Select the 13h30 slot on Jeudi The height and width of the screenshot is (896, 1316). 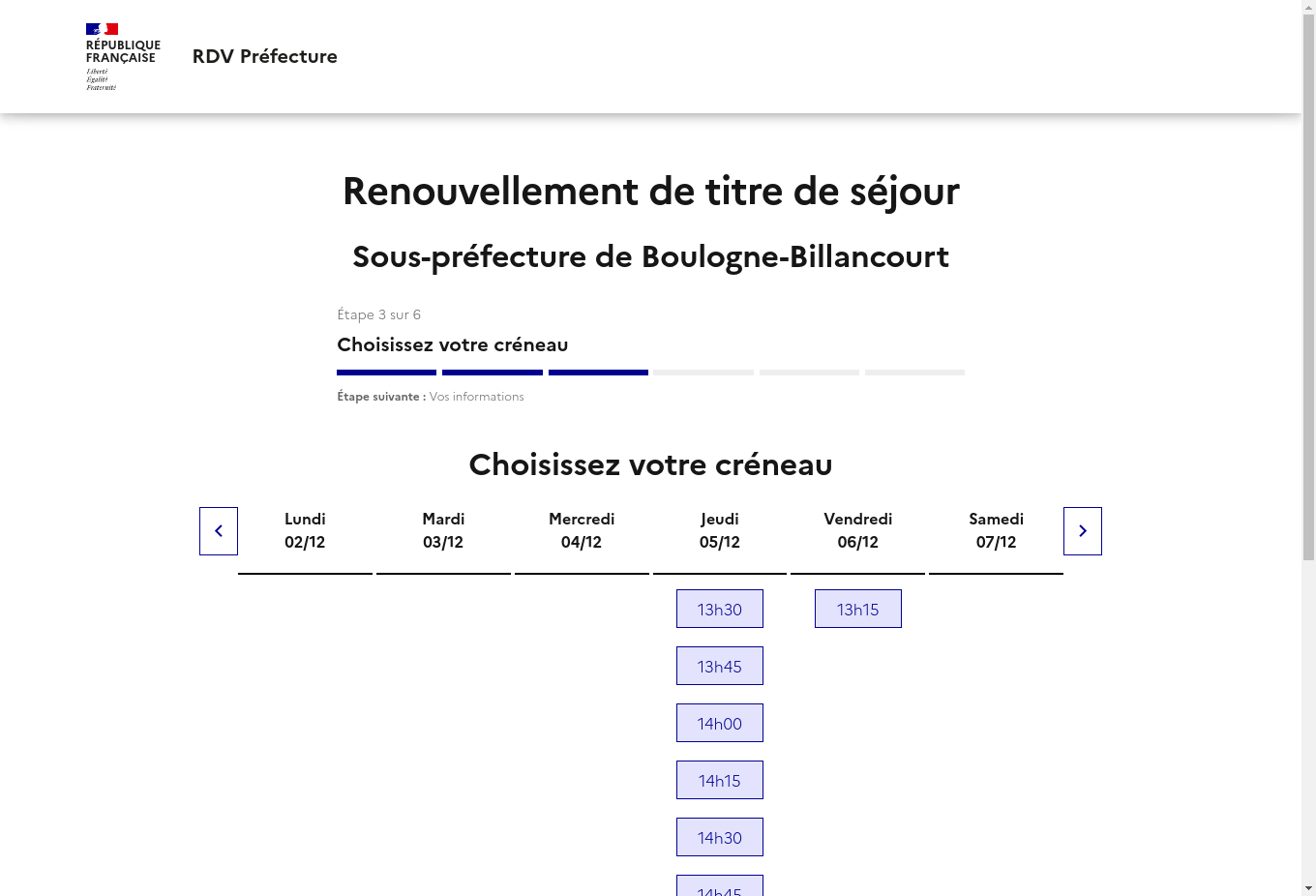coord(720,609)
